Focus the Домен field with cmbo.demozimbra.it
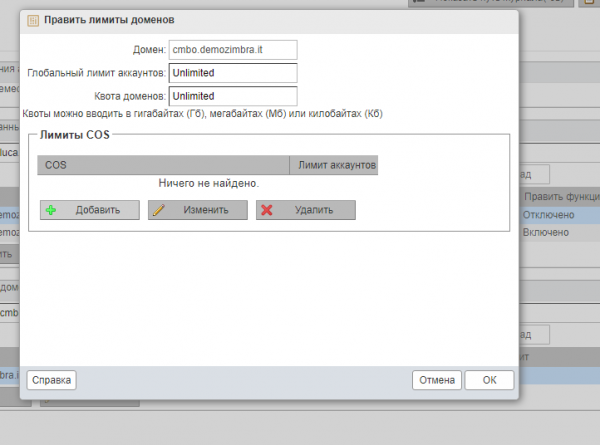Image resolution: width=600 pixels, height=445 pixels. tap(233, 49)
